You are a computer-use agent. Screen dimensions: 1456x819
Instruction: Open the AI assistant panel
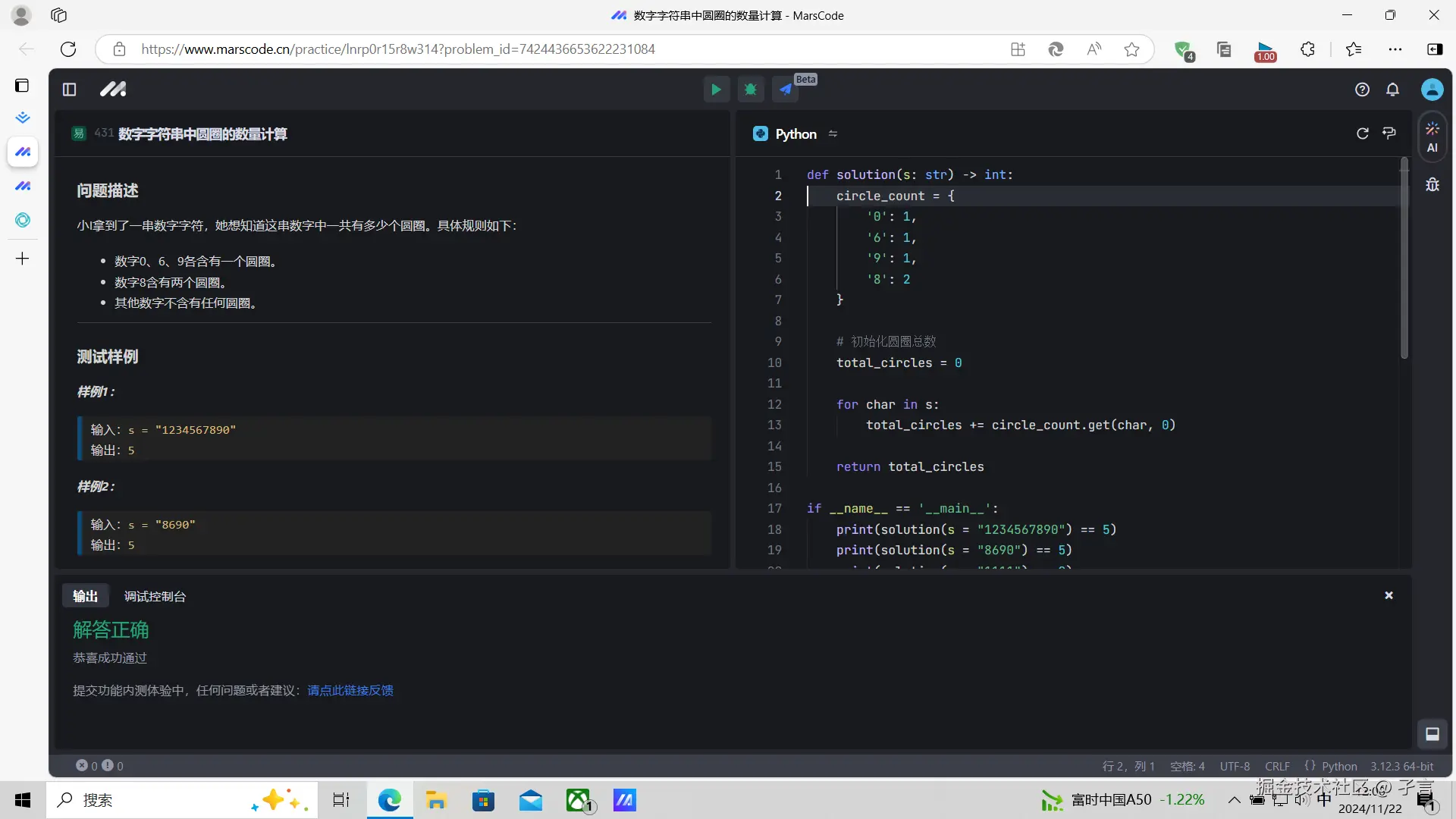[x=1432, y=137]
